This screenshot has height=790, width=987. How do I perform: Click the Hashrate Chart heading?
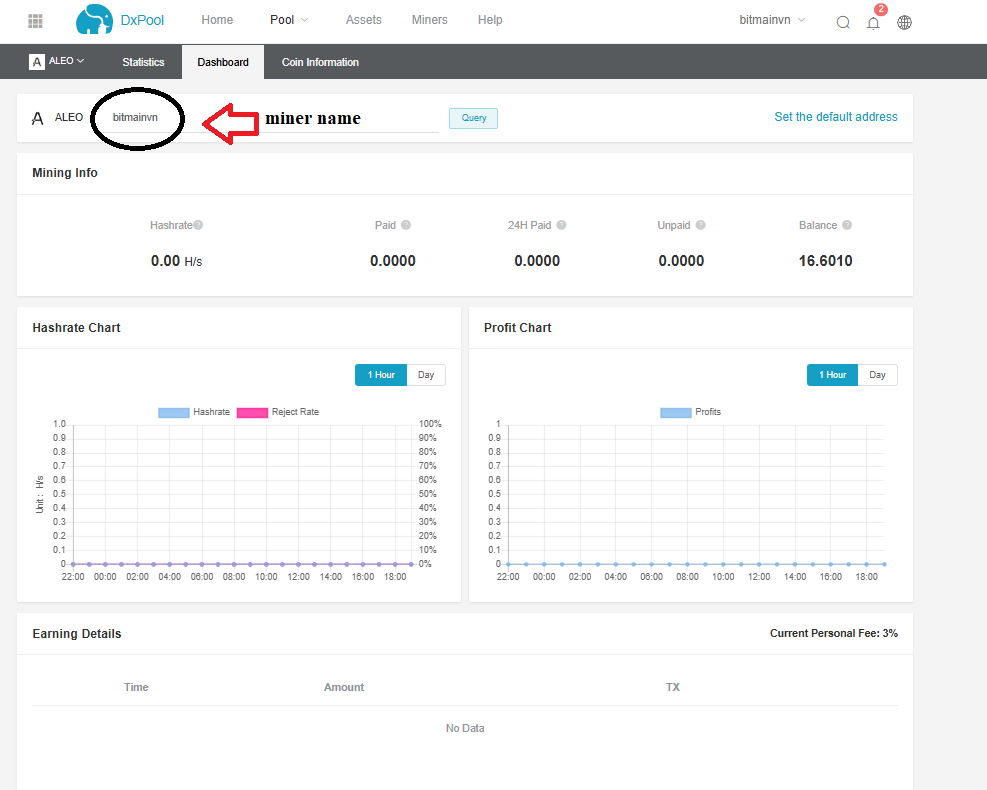point(76,327)
